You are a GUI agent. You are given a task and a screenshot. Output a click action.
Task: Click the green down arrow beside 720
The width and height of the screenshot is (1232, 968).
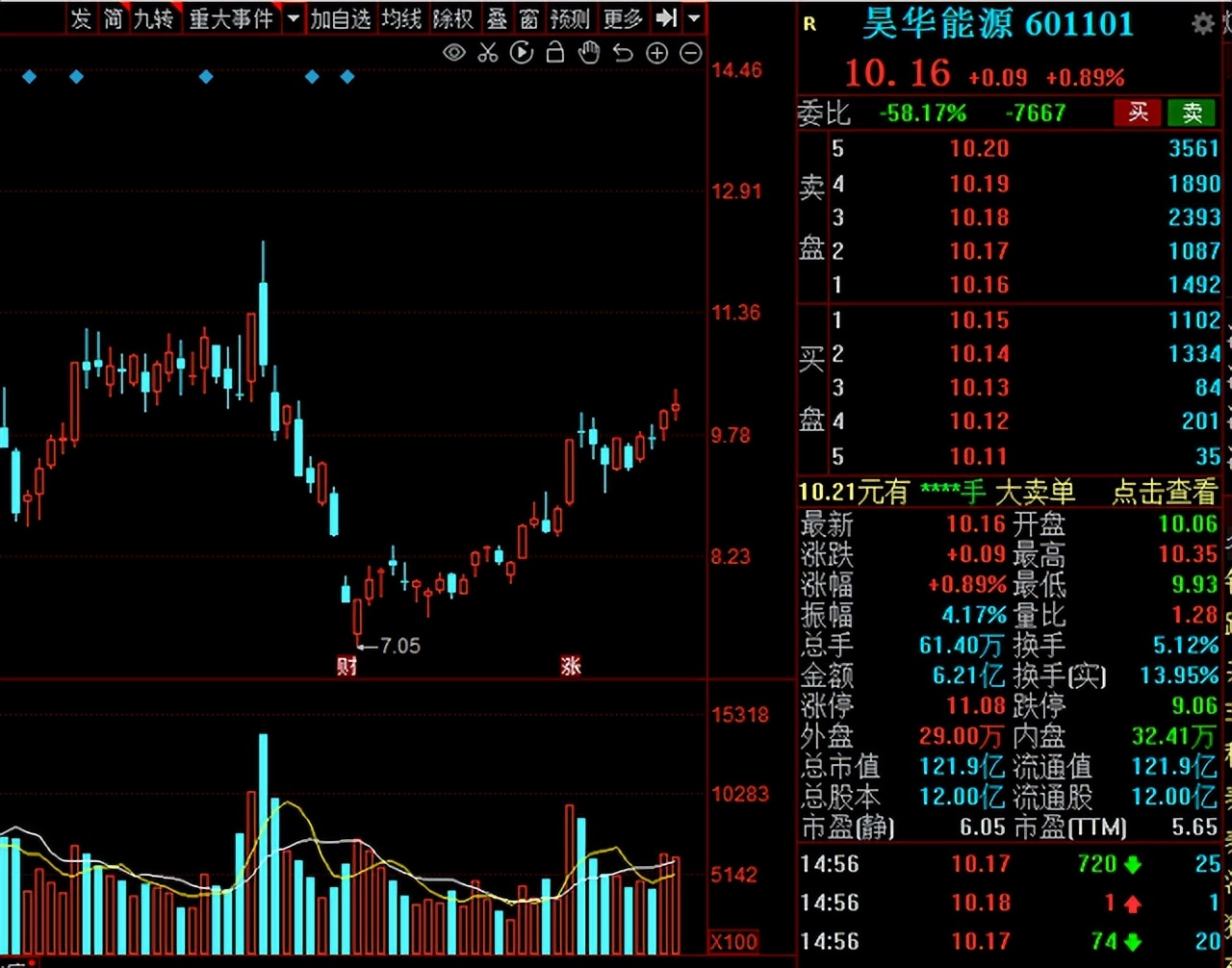pos(1133,864)
